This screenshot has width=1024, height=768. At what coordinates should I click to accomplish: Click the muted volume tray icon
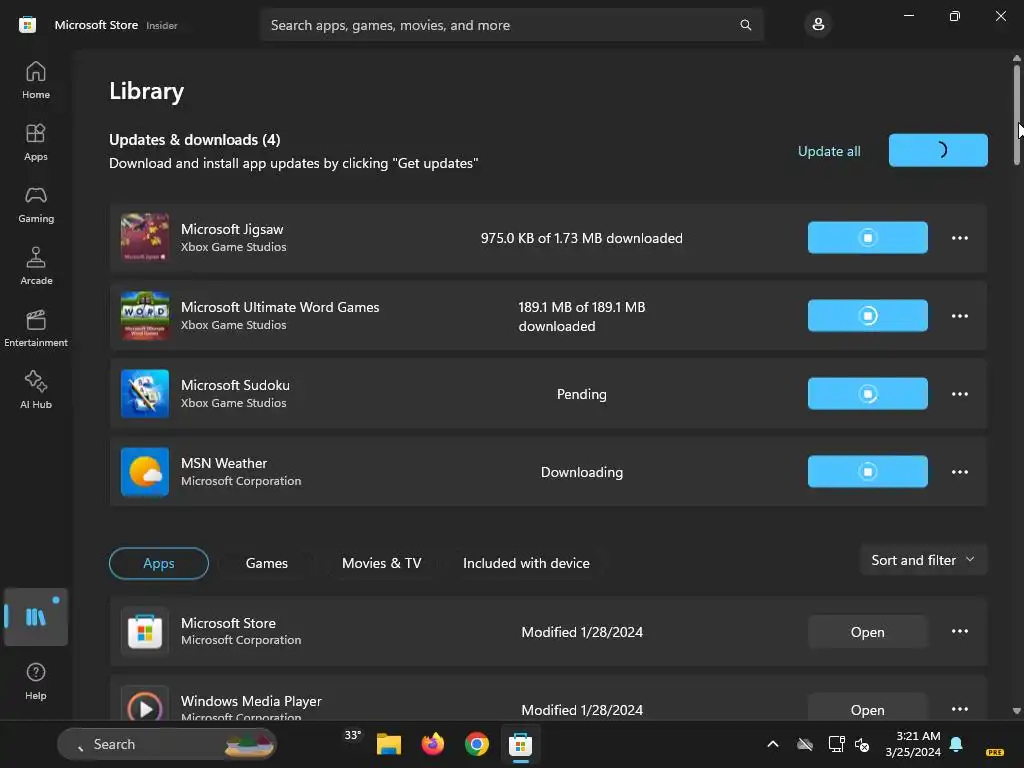pyautogui.click(x=862, y=744)
